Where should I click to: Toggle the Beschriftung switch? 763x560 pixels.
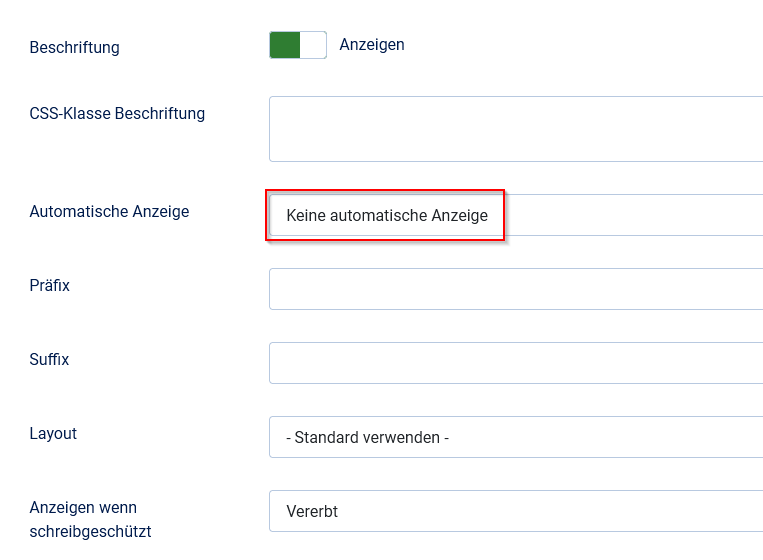coord(297,45)
